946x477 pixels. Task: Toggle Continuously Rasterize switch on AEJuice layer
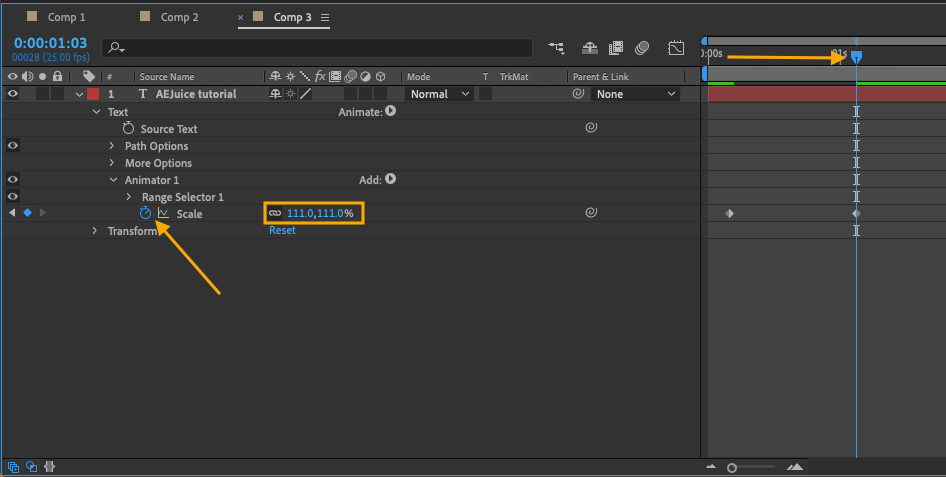click(x=290, y=93)
